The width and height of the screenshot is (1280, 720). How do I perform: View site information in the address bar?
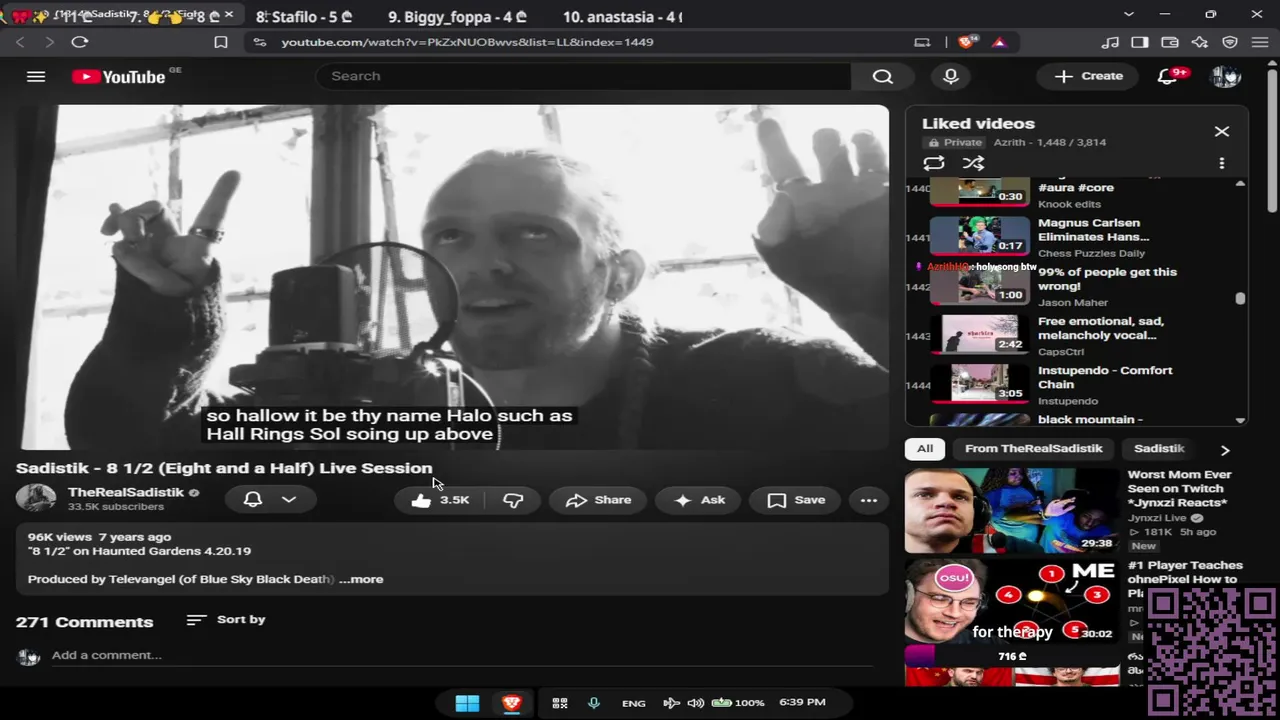[260, 42]
